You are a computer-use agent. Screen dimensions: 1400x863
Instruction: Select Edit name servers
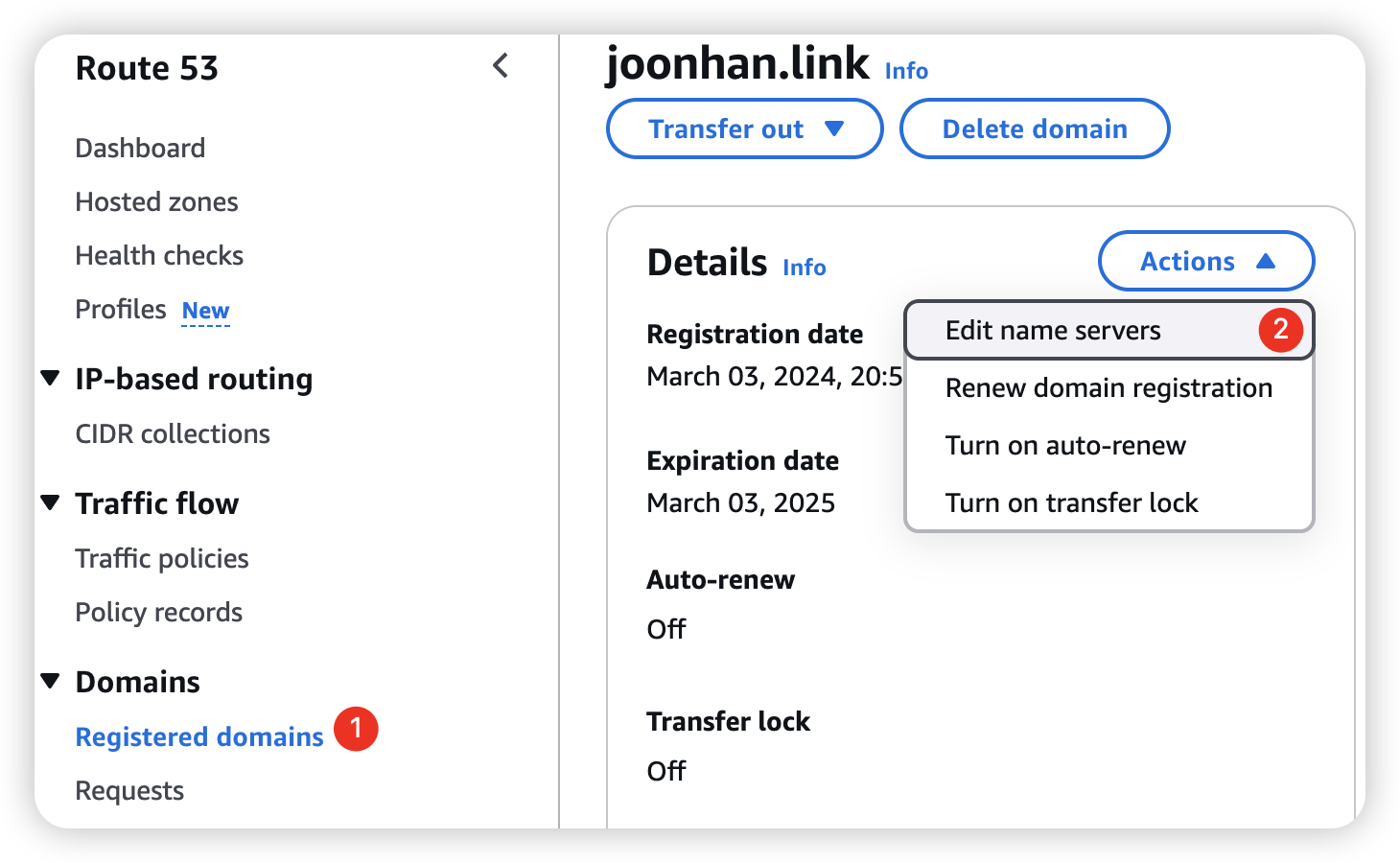point(1053,331)
